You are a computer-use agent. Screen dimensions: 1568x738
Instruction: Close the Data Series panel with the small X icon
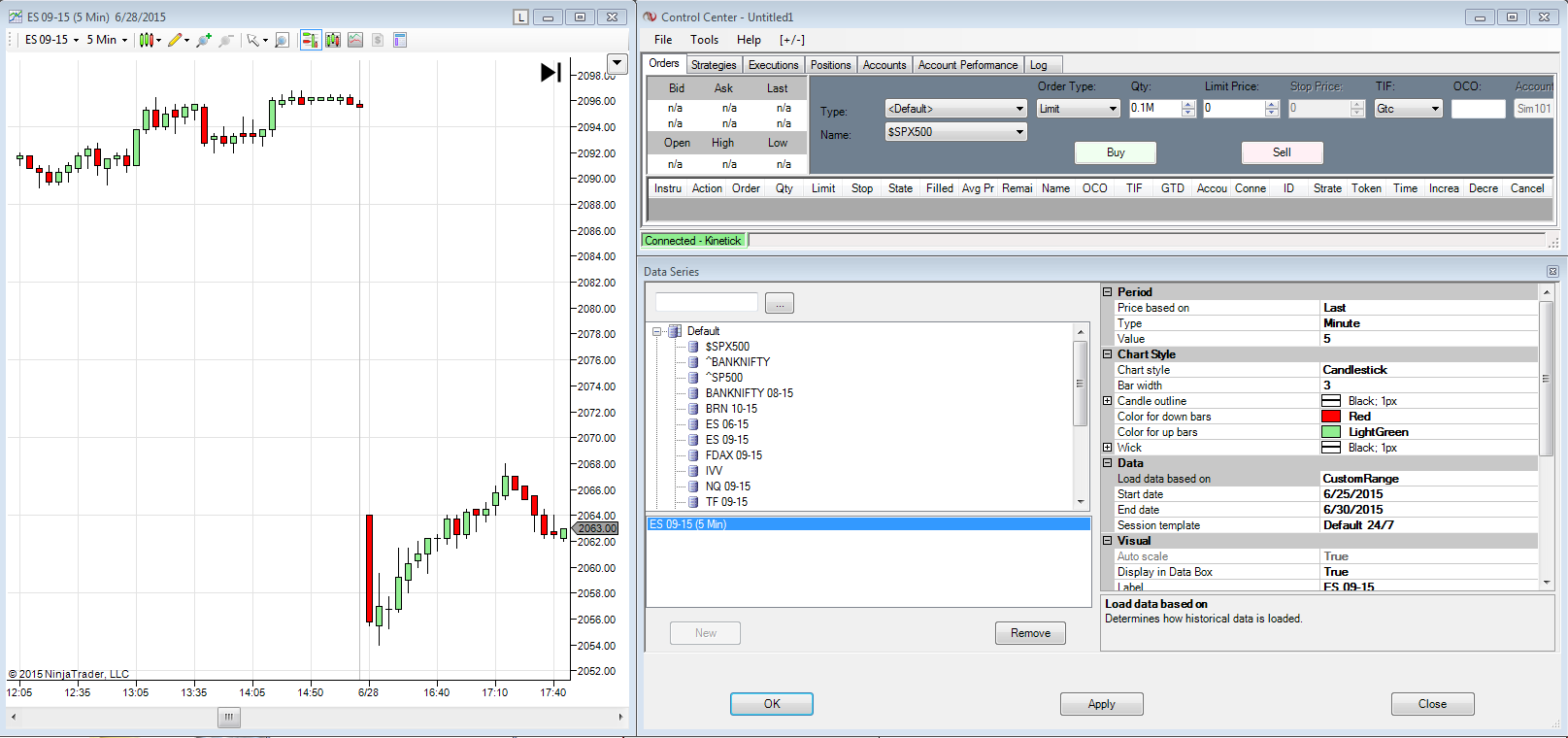(1552, 272)
